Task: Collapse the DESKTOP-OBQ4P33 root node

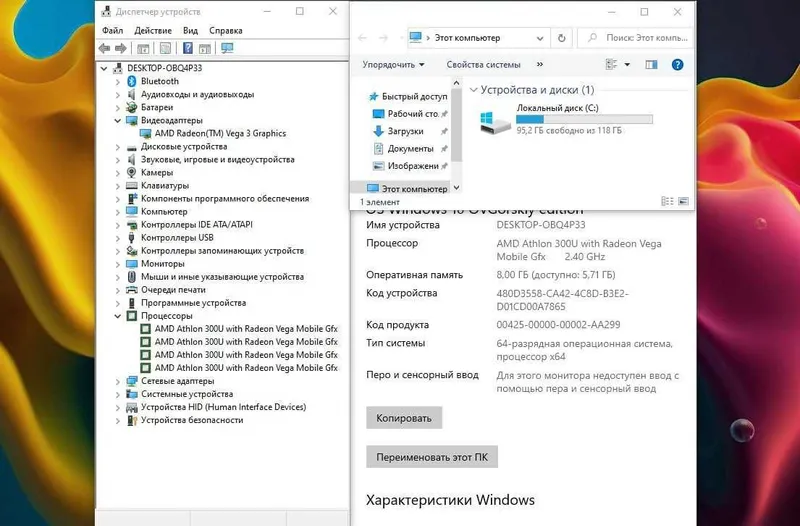Action: coord(105,68)
